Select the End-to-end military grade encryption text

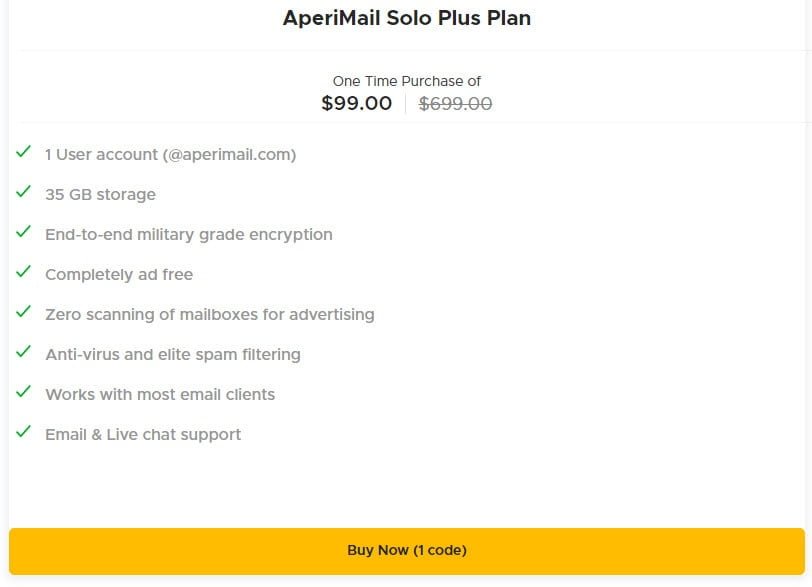coord(189,234)
